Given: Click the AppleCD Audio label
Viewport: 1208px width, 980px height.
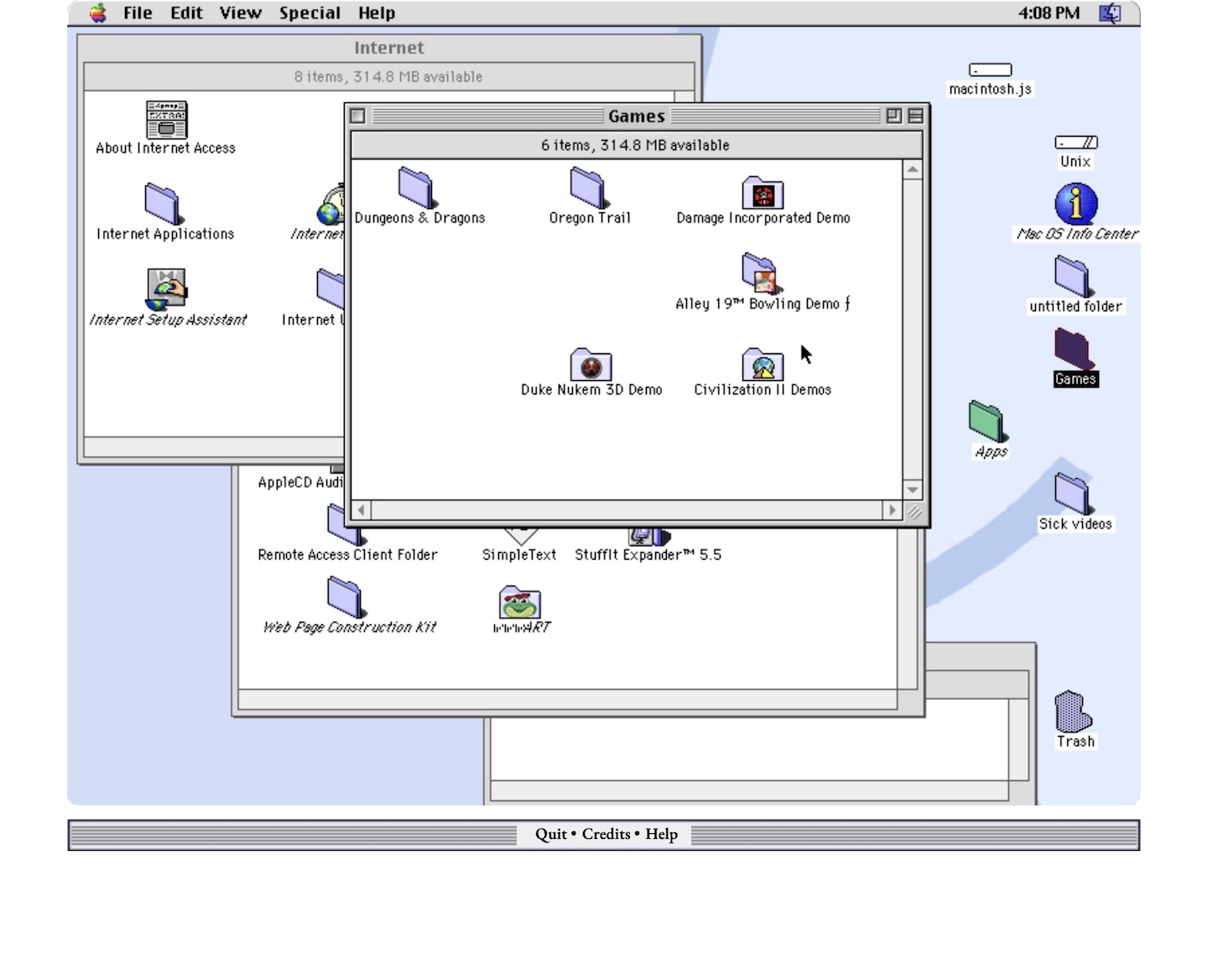Looking at the screenshot, I should point(300,482).
